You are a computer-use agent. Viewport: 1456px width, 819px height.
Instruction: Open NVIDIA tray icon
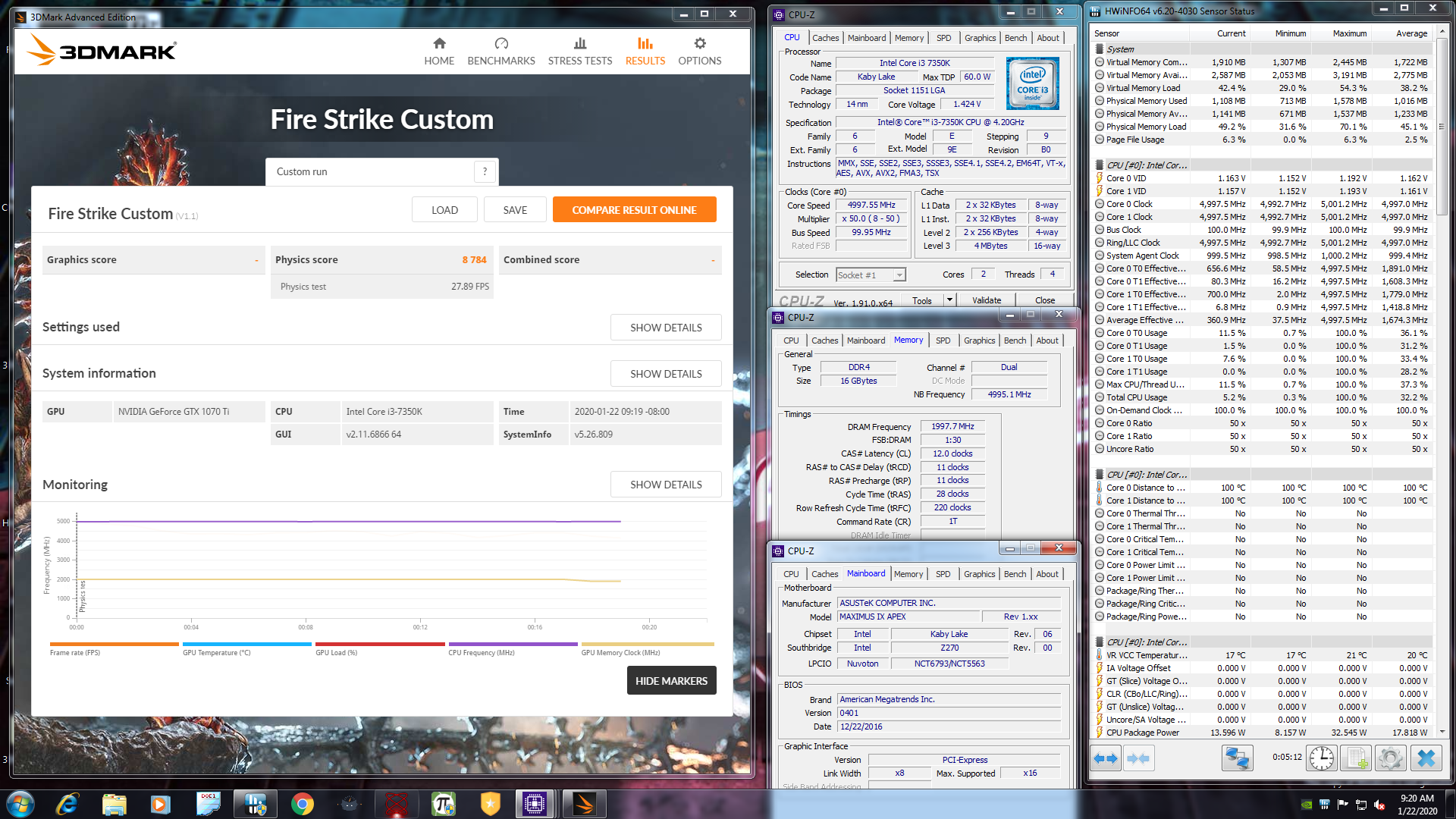pyautogui.click(x=1307, y=805)
